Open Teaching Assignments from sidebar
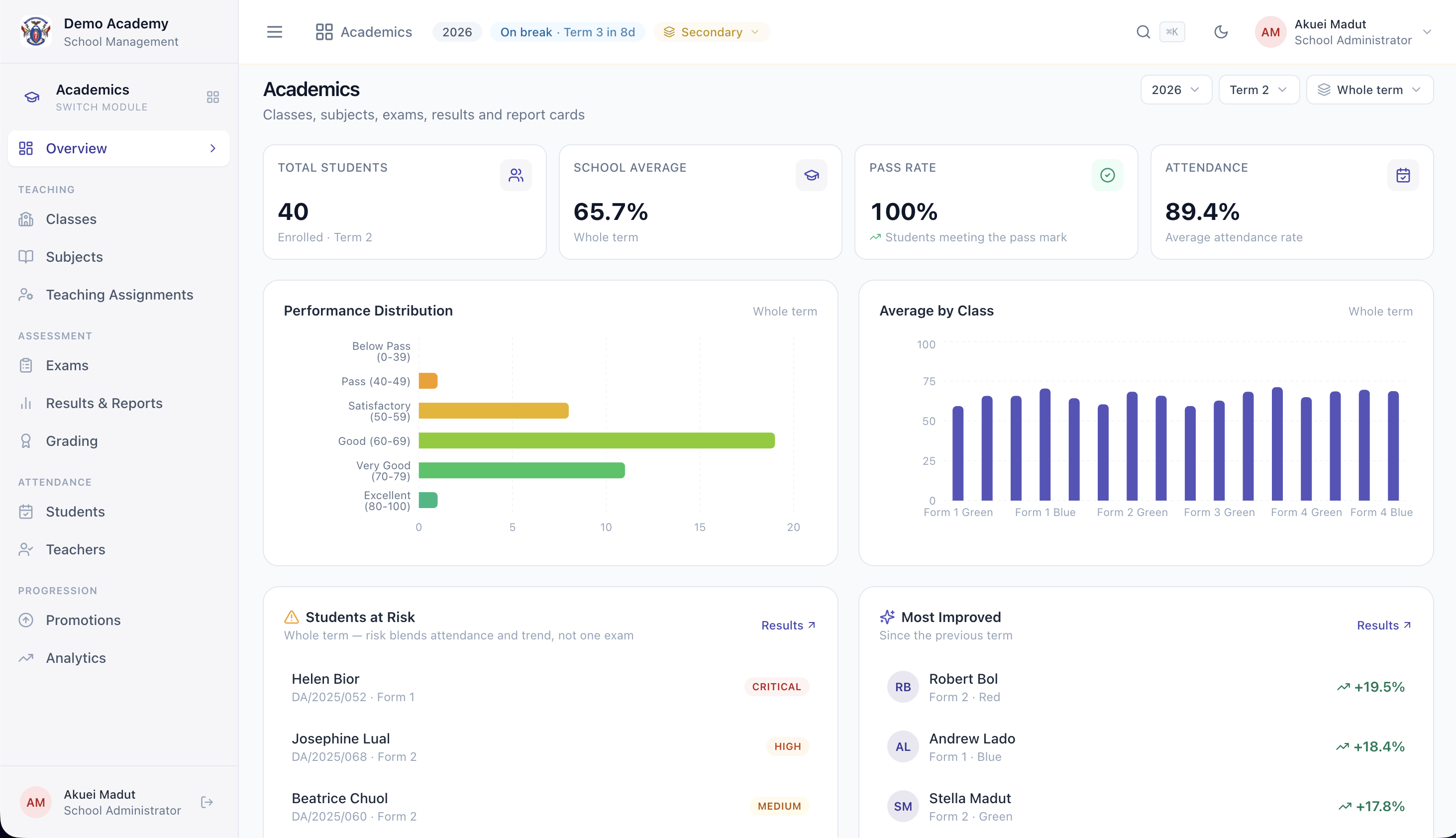Image resolution: width=1456 pixels, height=838 pixels. pyautogui.click(x=119, y=294)
